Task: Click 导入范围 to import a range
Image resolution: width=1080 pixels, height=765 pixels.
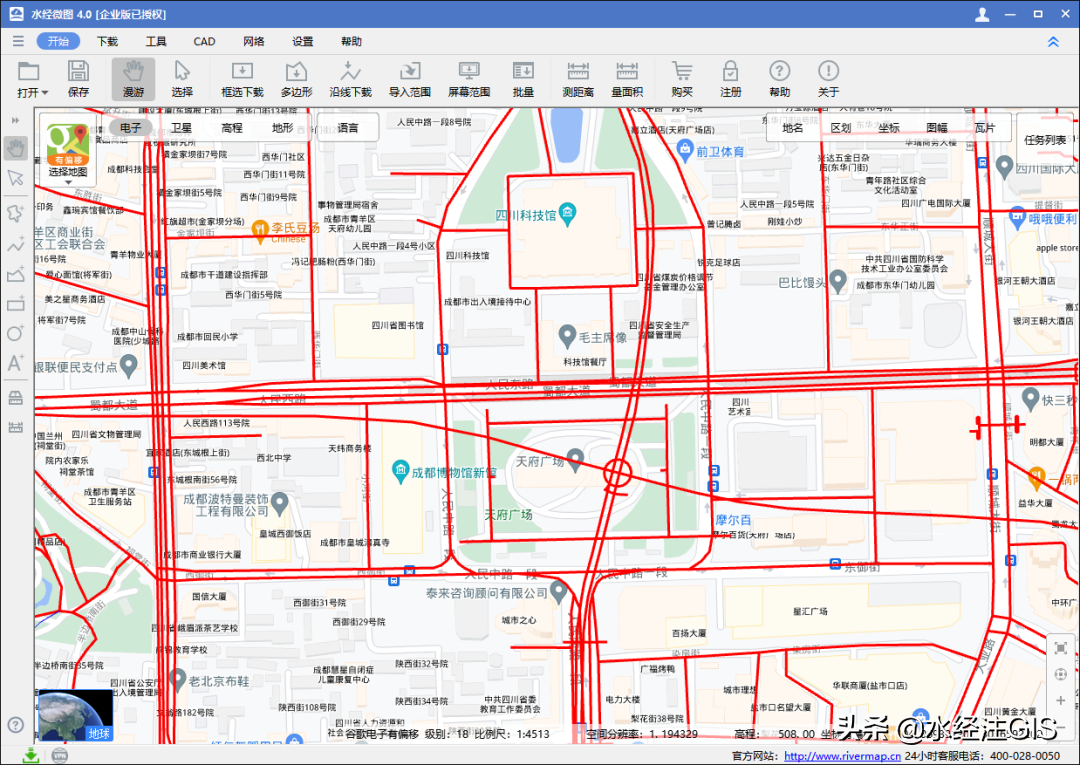Action: click(410, 78)
